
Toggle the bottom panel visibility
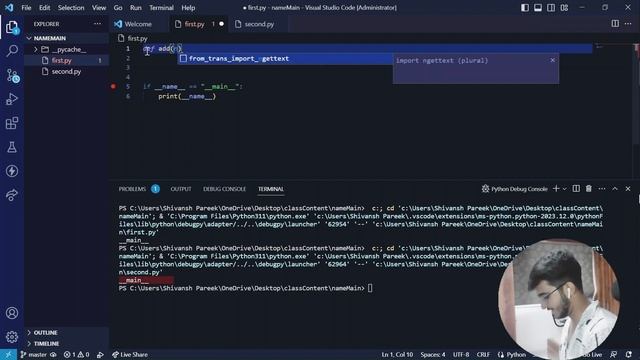point(538,8)
